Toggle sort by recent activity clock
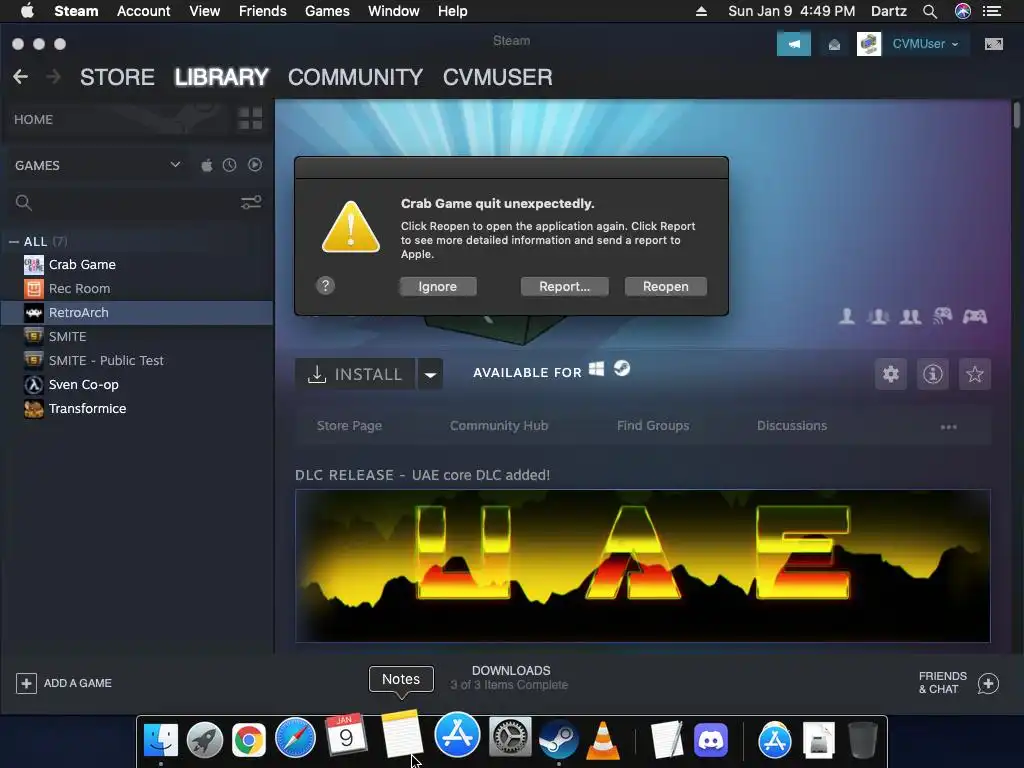Viewport: 1024px width, 768px height. tap(229, 165)
